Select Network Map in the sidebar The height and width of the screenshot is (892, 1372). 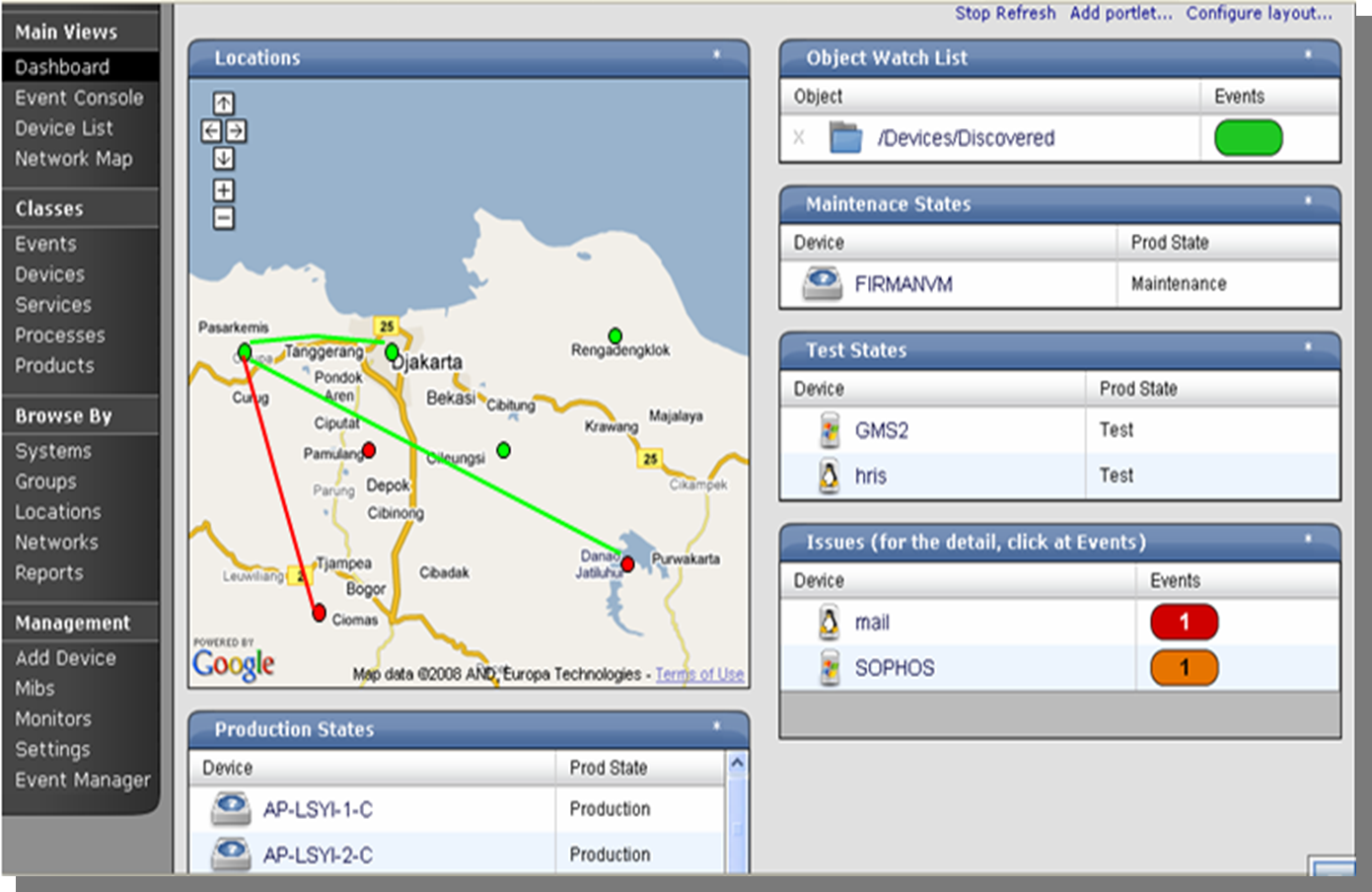pos(73,159)
